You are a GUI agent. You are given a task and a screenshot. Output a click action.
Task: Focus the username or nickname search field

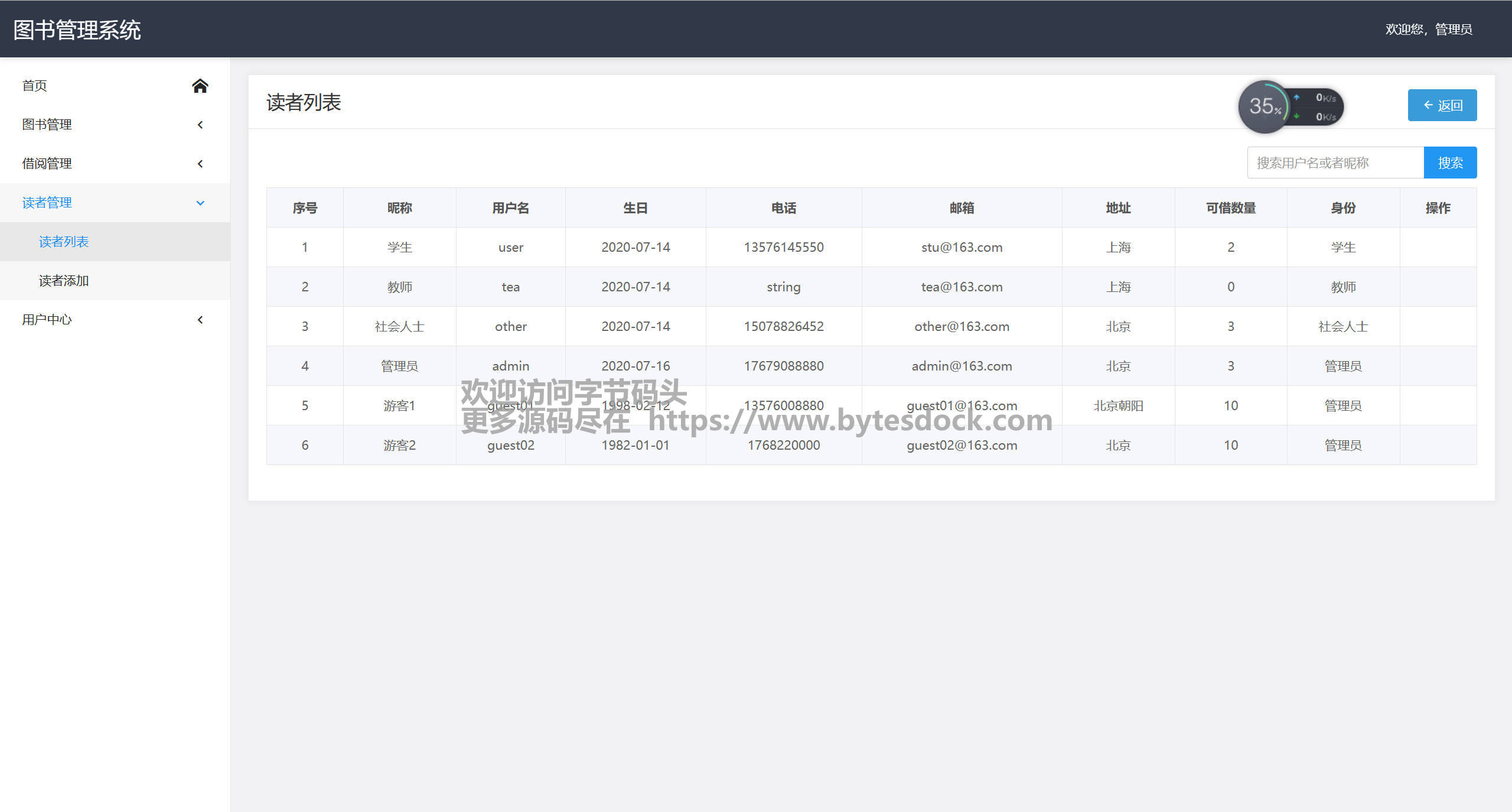pos(1335,163)
